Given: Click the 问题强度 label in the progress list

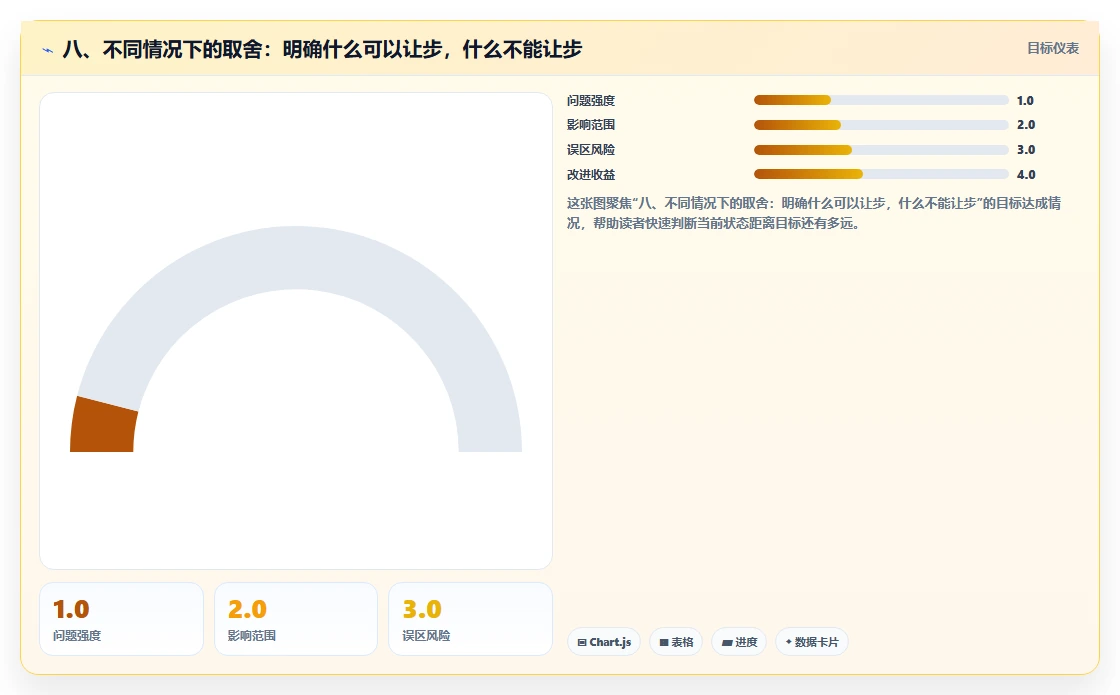Looking at the screenshot, I should (x=591, y=101).
